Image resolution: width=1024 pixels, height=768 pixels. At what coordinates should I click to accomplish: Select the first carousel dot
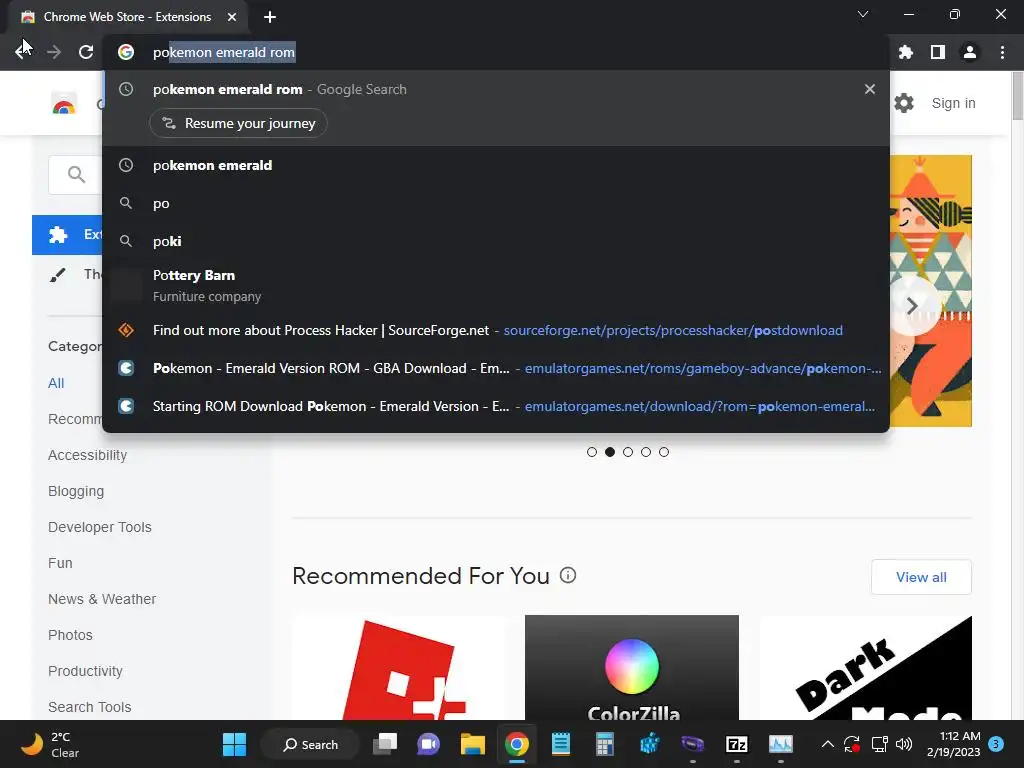point(592,452)
